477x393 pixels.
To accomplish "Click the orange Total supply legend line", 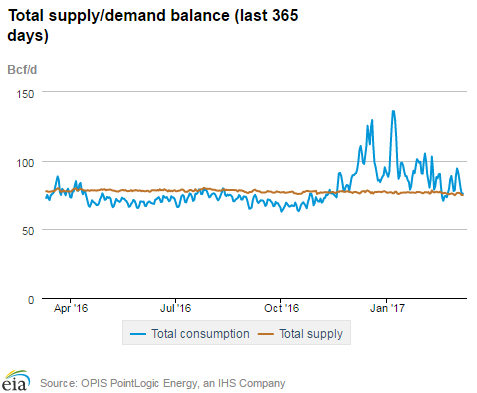I will click(x=266, y=334).
